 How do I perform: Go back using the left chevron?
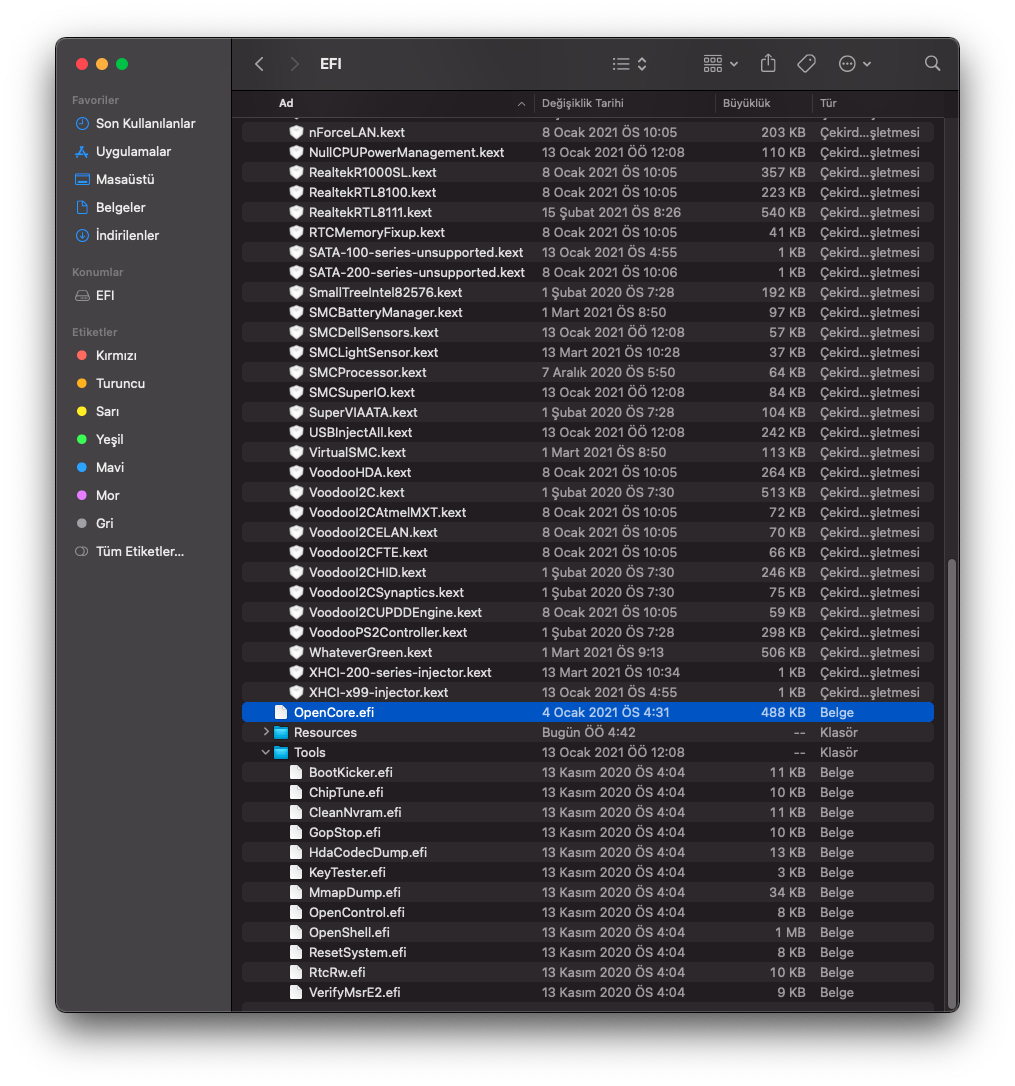coord(259,64)
